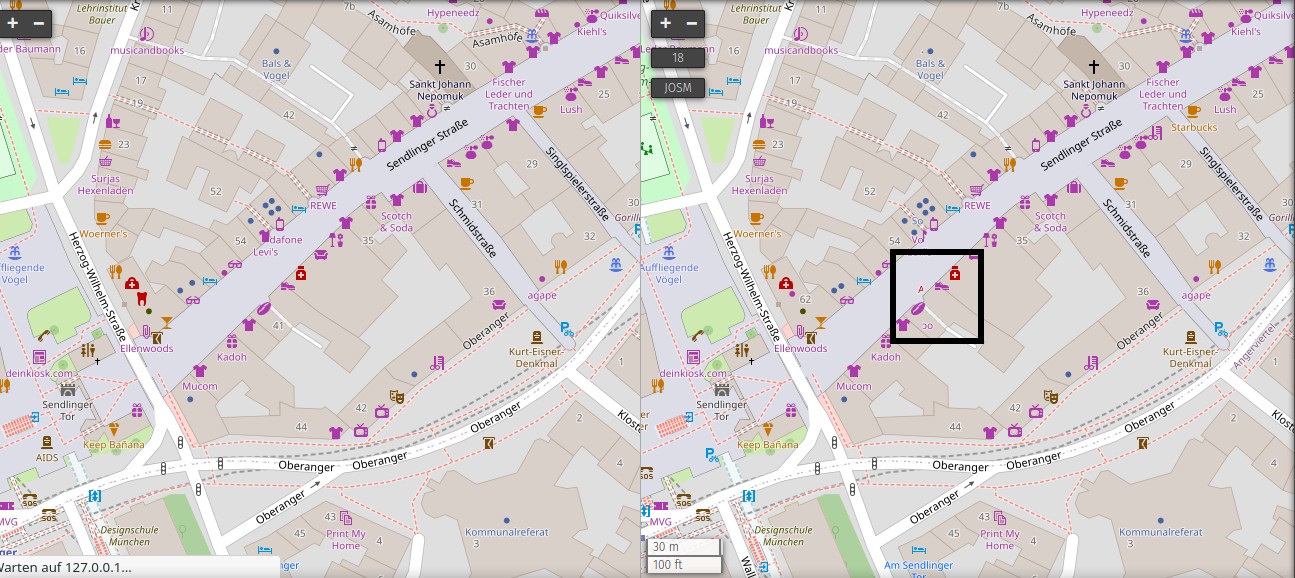
Task: Click 'Fischer Leder und Trachten' on right map
Action: (x=1162, y=94)
